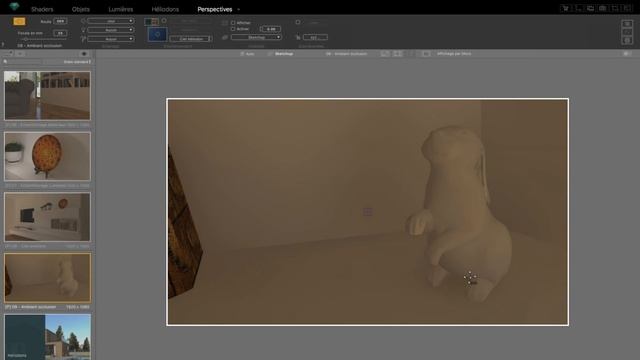
Task: Open the Triée standard sort dropdown
Action: click(x=77, y=62)
